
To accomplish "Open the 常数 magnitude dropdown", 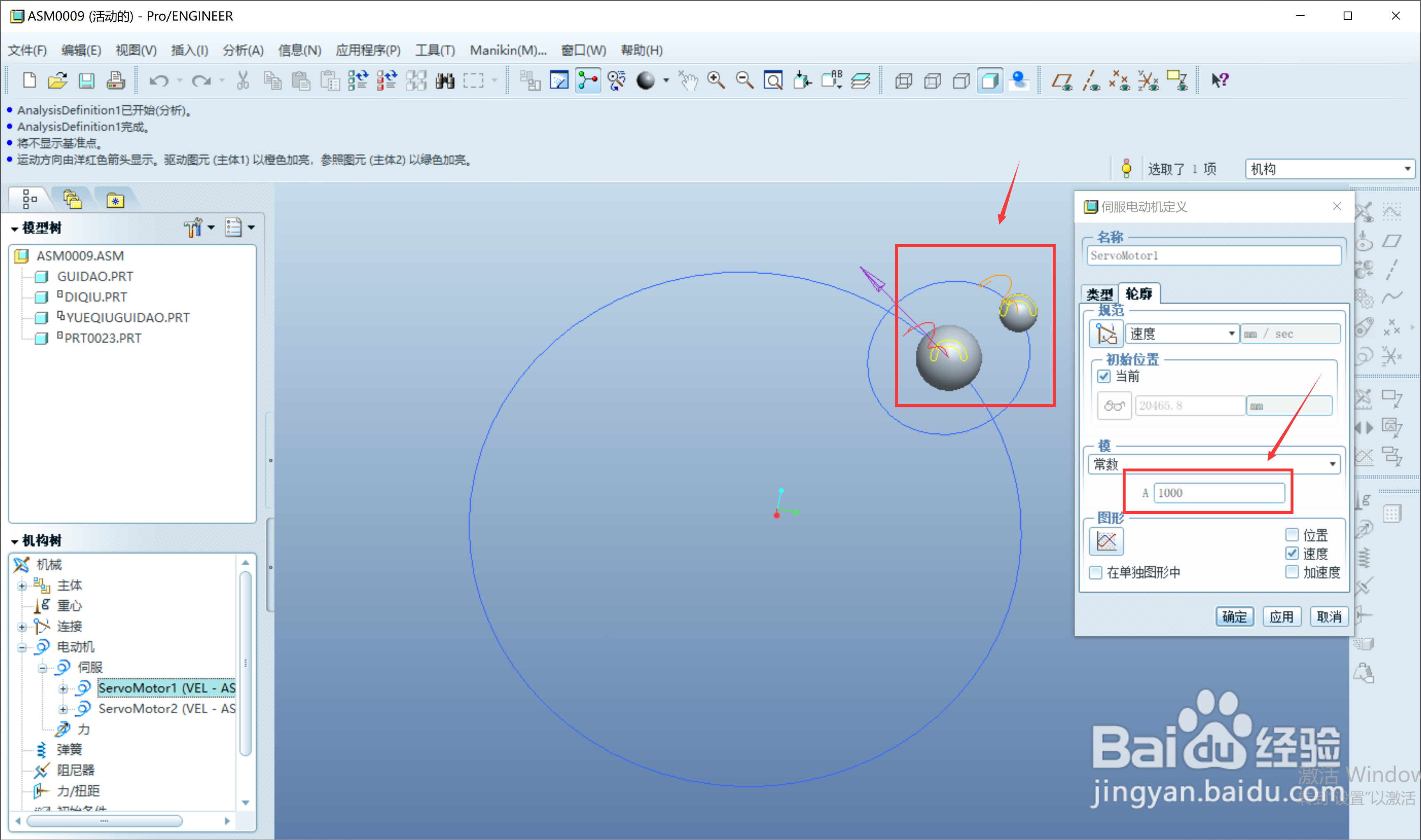I will (1333, 465).
